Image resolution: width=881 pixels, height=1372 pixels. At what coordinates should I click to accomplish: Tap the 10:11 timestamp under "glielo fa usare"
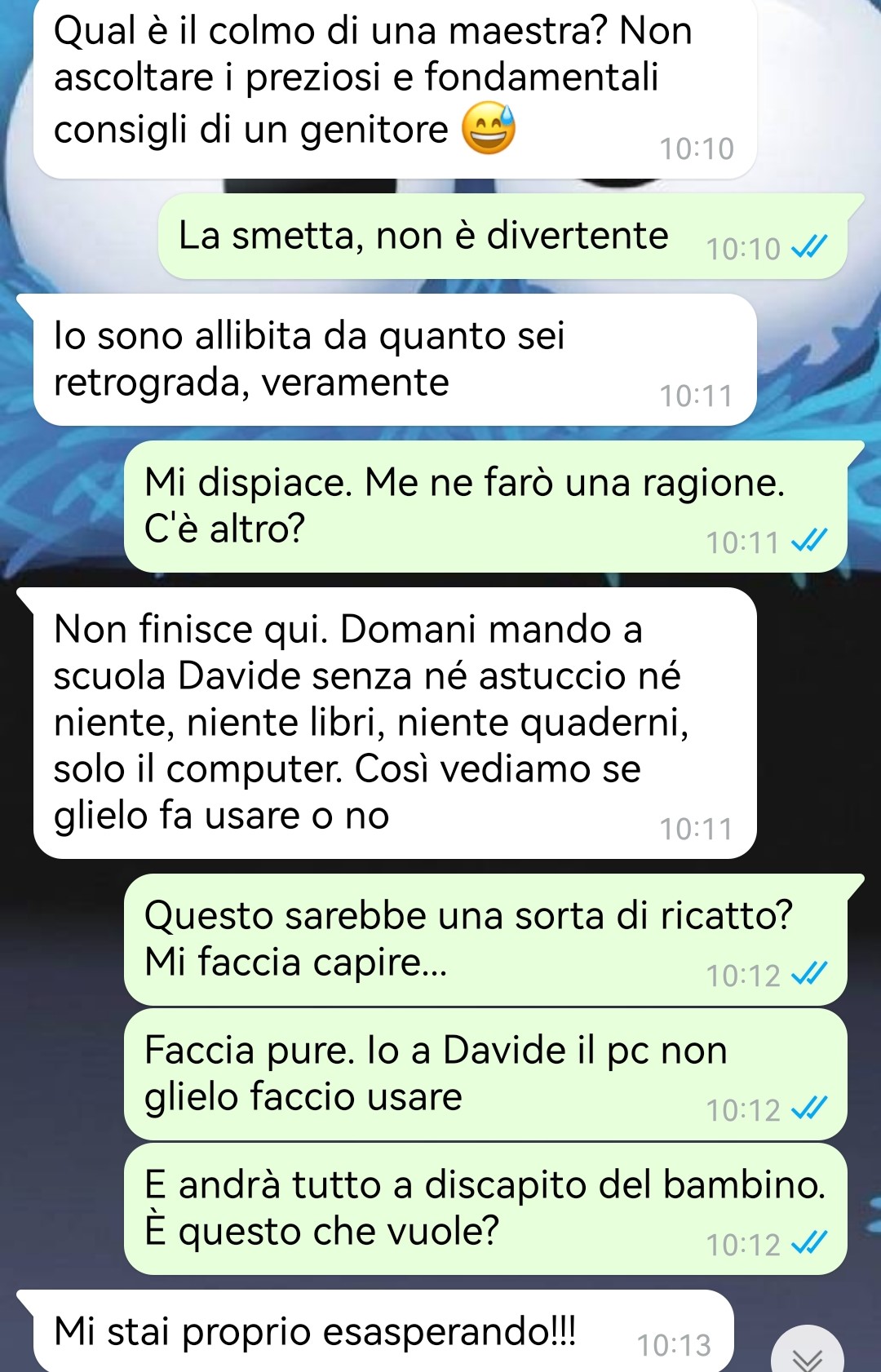697,829
